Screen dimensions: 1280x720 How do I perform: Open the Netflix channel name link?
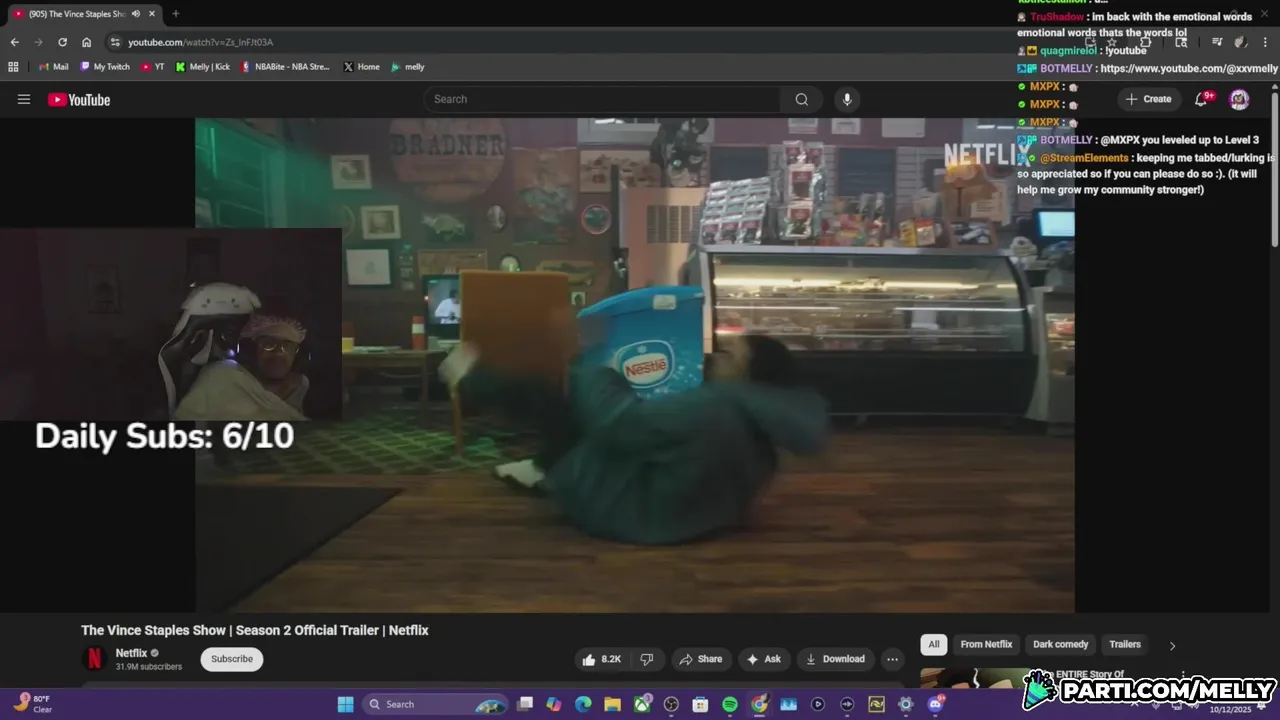click(x=131, y=653)
